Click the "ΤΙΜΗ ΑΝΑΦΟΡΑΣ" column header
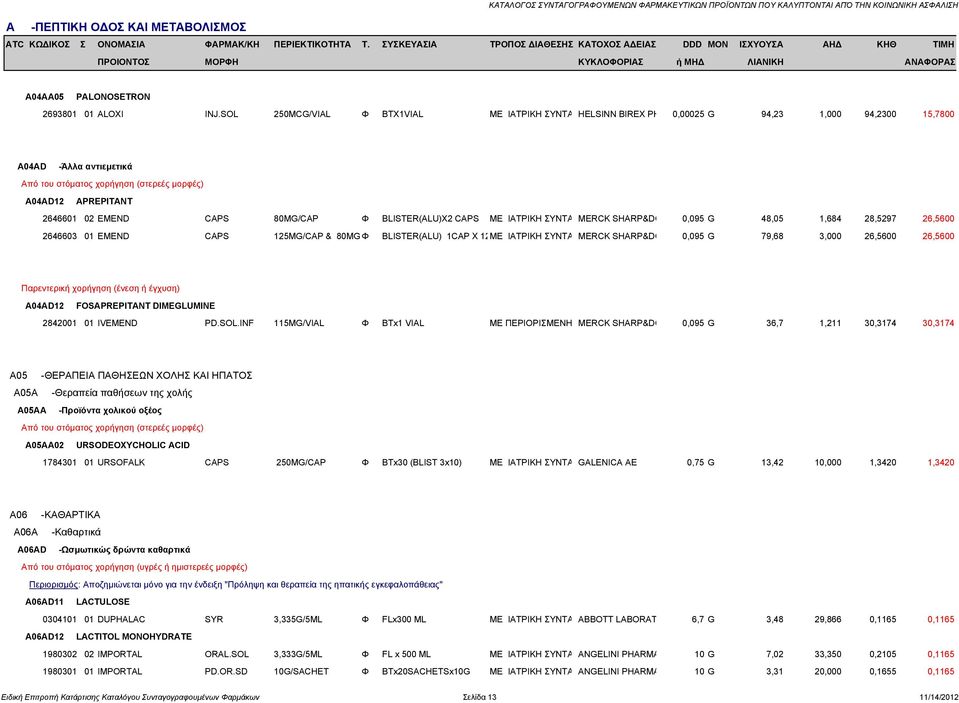Image resolution: width=959 pixels, height=703 pixels. pos(930,53)
